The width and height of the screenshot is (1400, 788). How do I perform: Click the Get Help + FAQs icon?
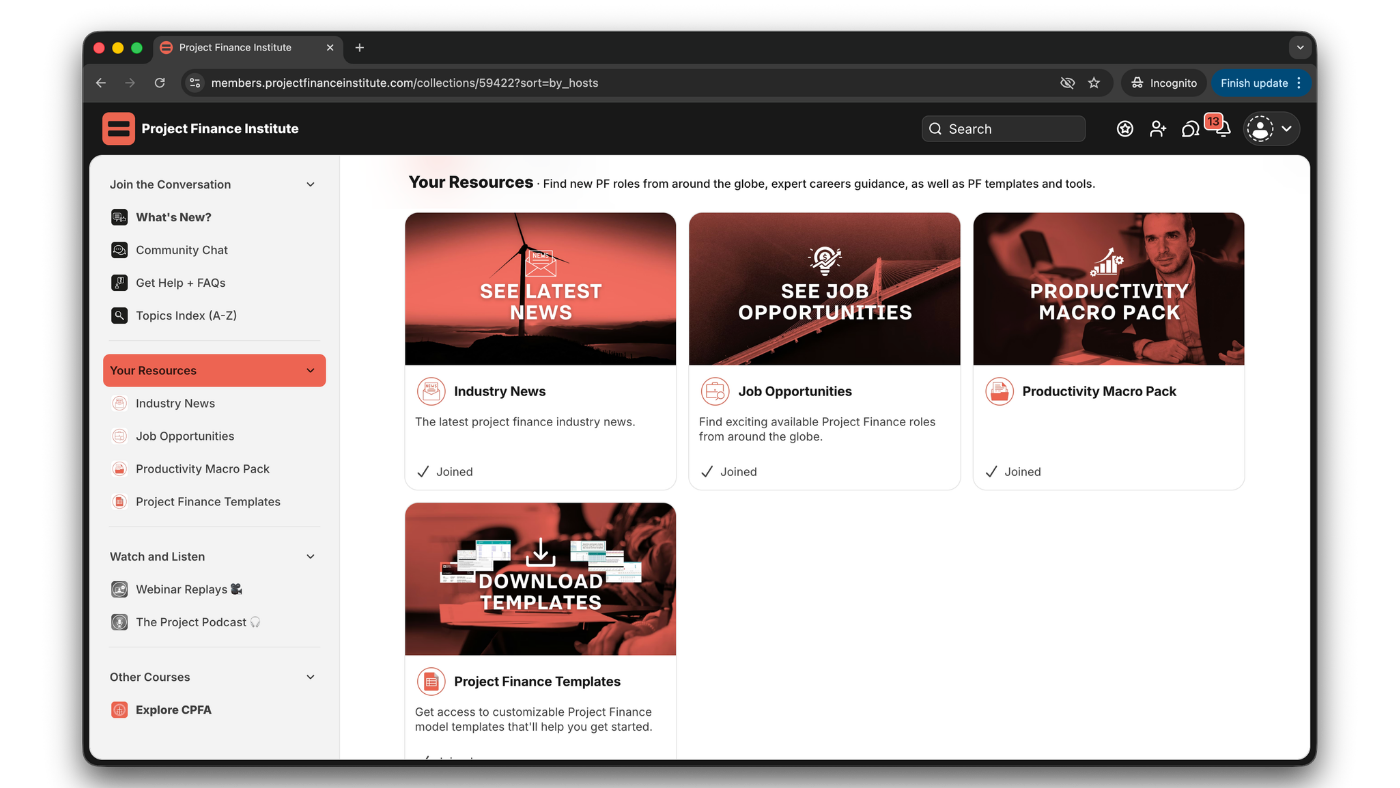pyautogui.click(x=119, y=283)
